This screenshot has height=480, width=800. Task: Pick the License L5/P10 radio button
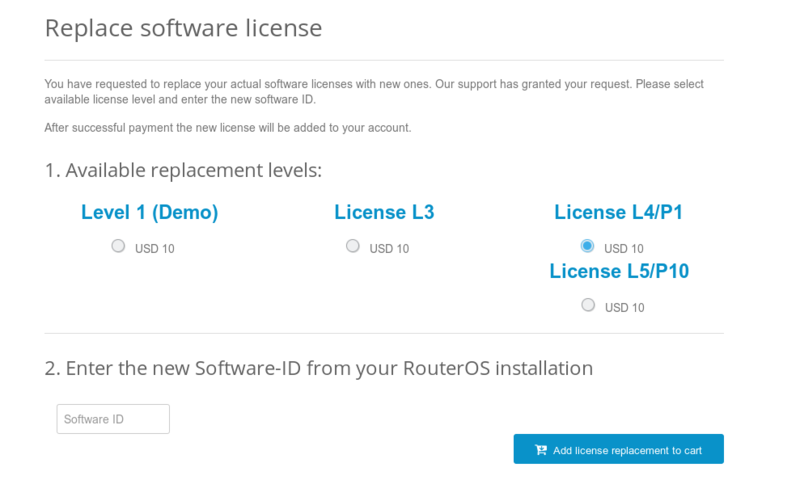point(588,305)
